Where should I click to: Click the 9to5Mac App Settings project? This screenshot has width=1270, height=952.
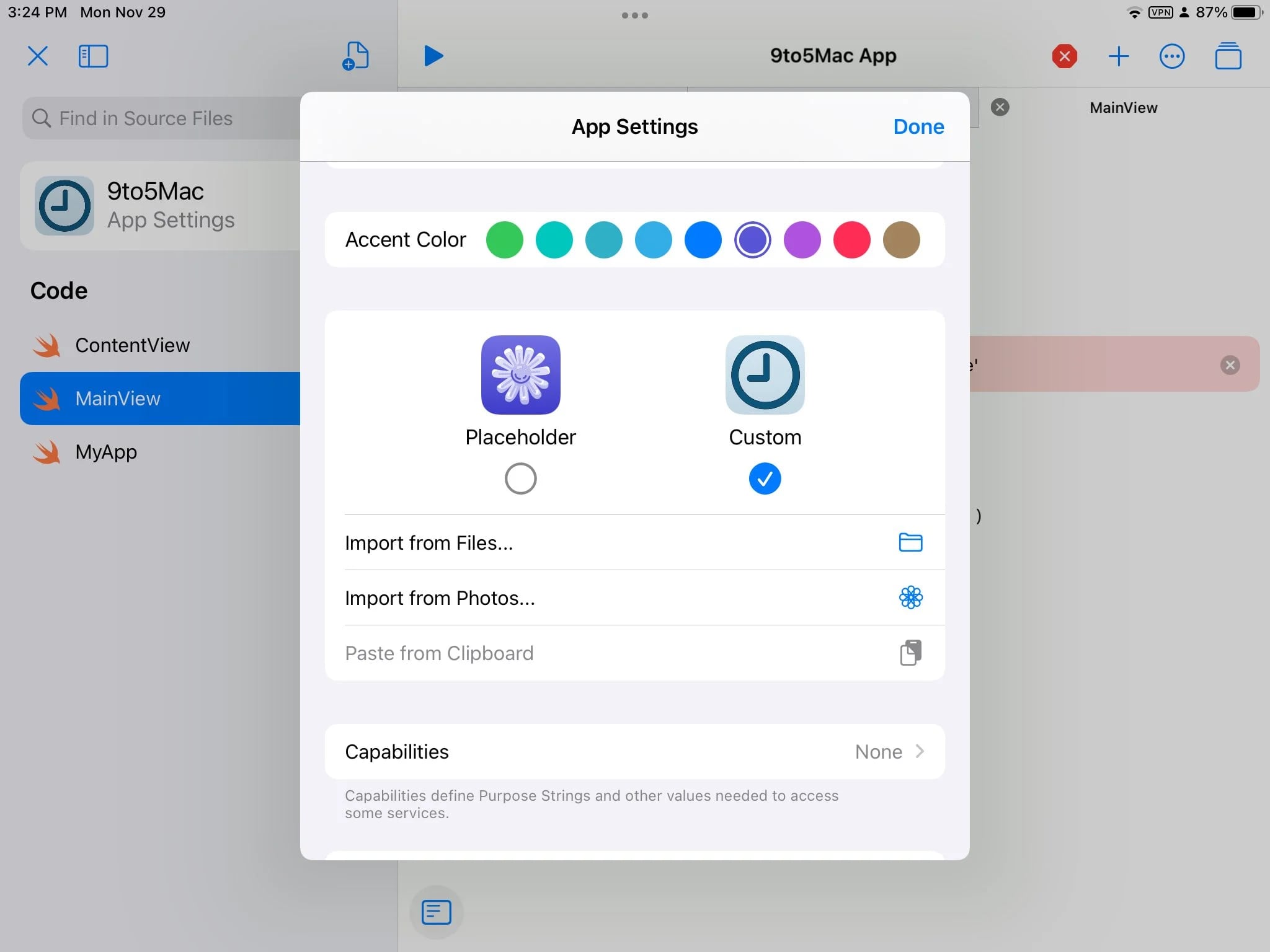[x=151, y=206]
